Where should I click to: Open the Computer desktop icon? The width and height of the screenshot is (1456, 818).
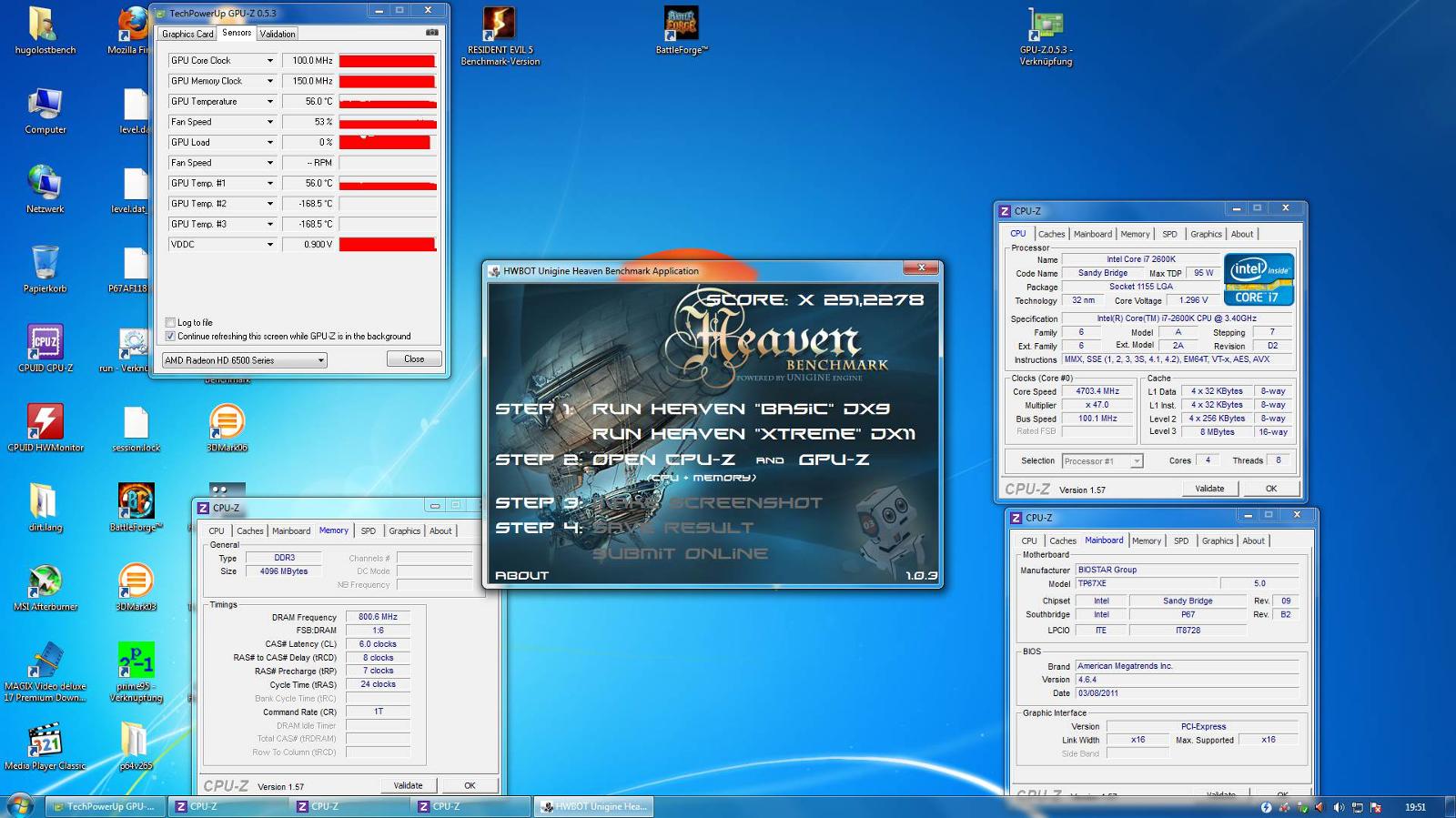pyautogui.click(x=45, y=111)
